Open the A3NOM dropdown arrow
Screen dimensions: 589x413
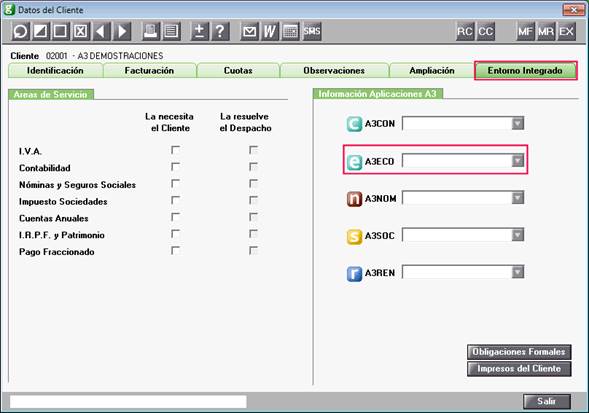click(518, 198)
